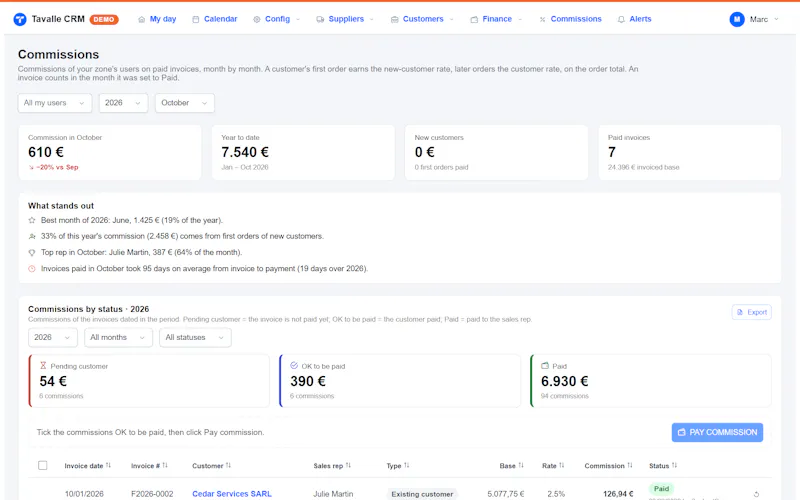Click the slow payment clock warning icon
This screenshot has height=500, width=800.
[32, 268]
